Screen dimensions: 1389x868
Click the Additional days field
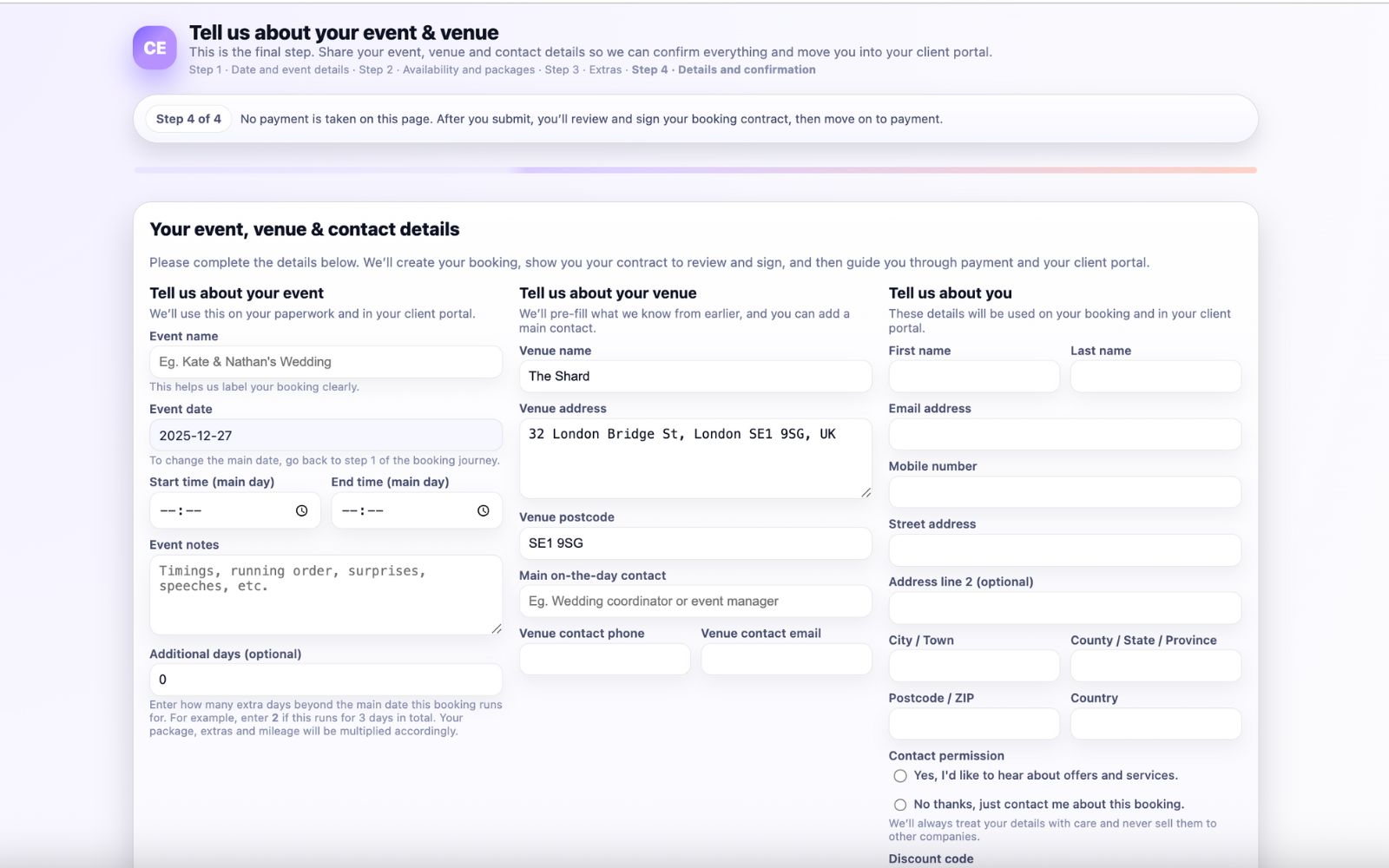point(326,680)
